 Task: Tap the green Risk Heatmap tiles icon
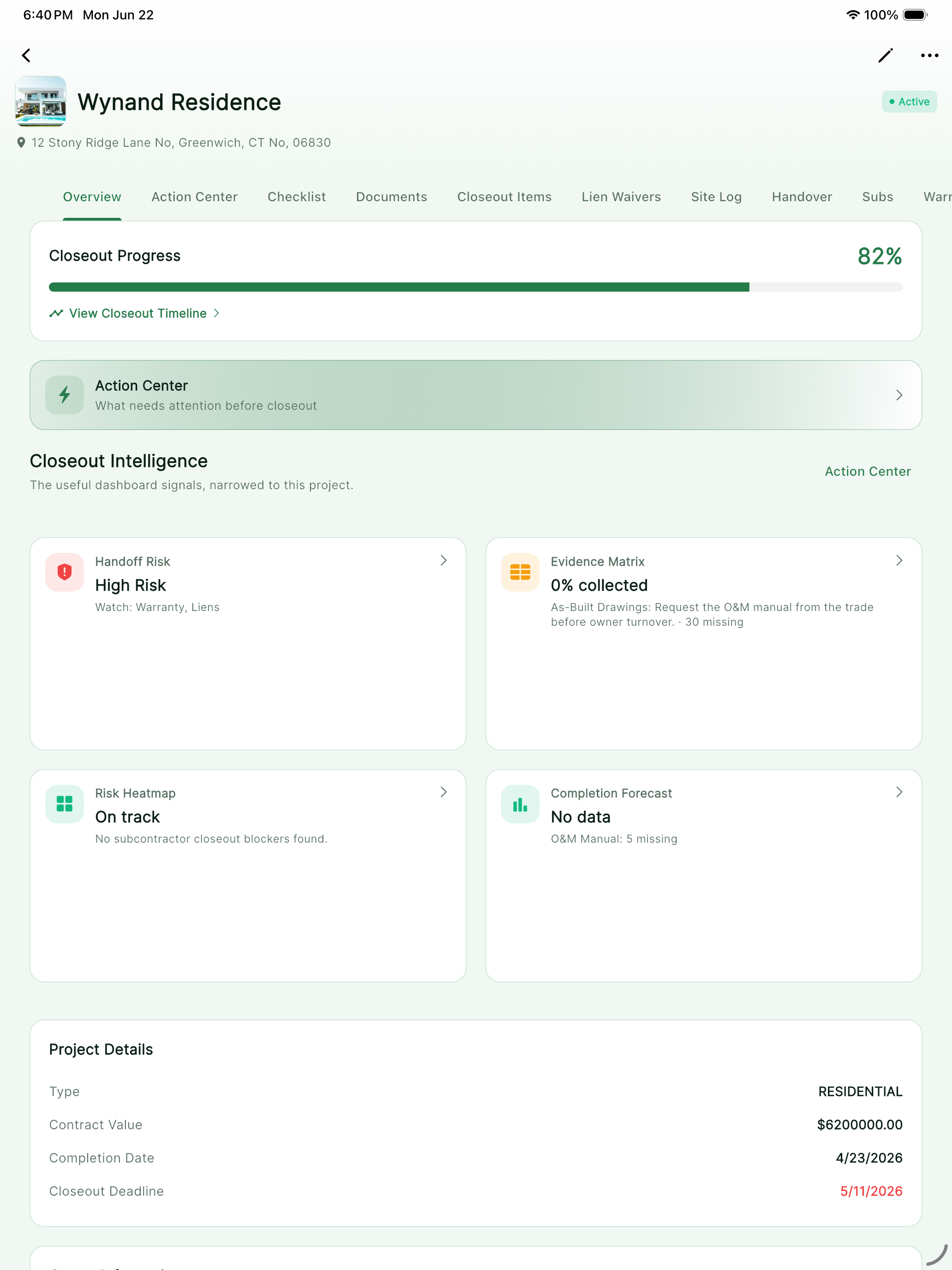tap(65, 804)
